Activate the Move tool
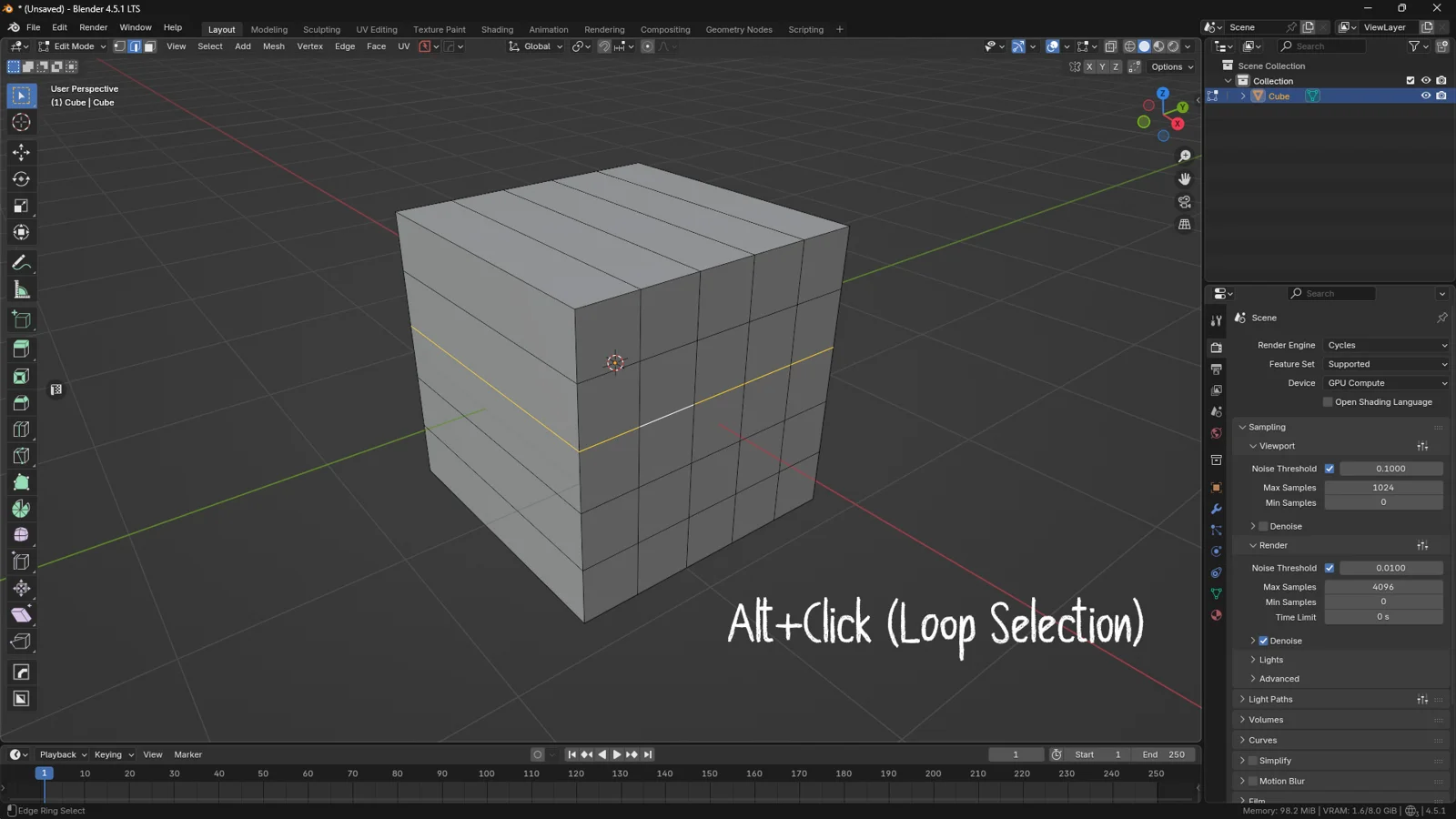Image resolution: width=1456 pixels, height=819 pixels. [x=21, y=153]
